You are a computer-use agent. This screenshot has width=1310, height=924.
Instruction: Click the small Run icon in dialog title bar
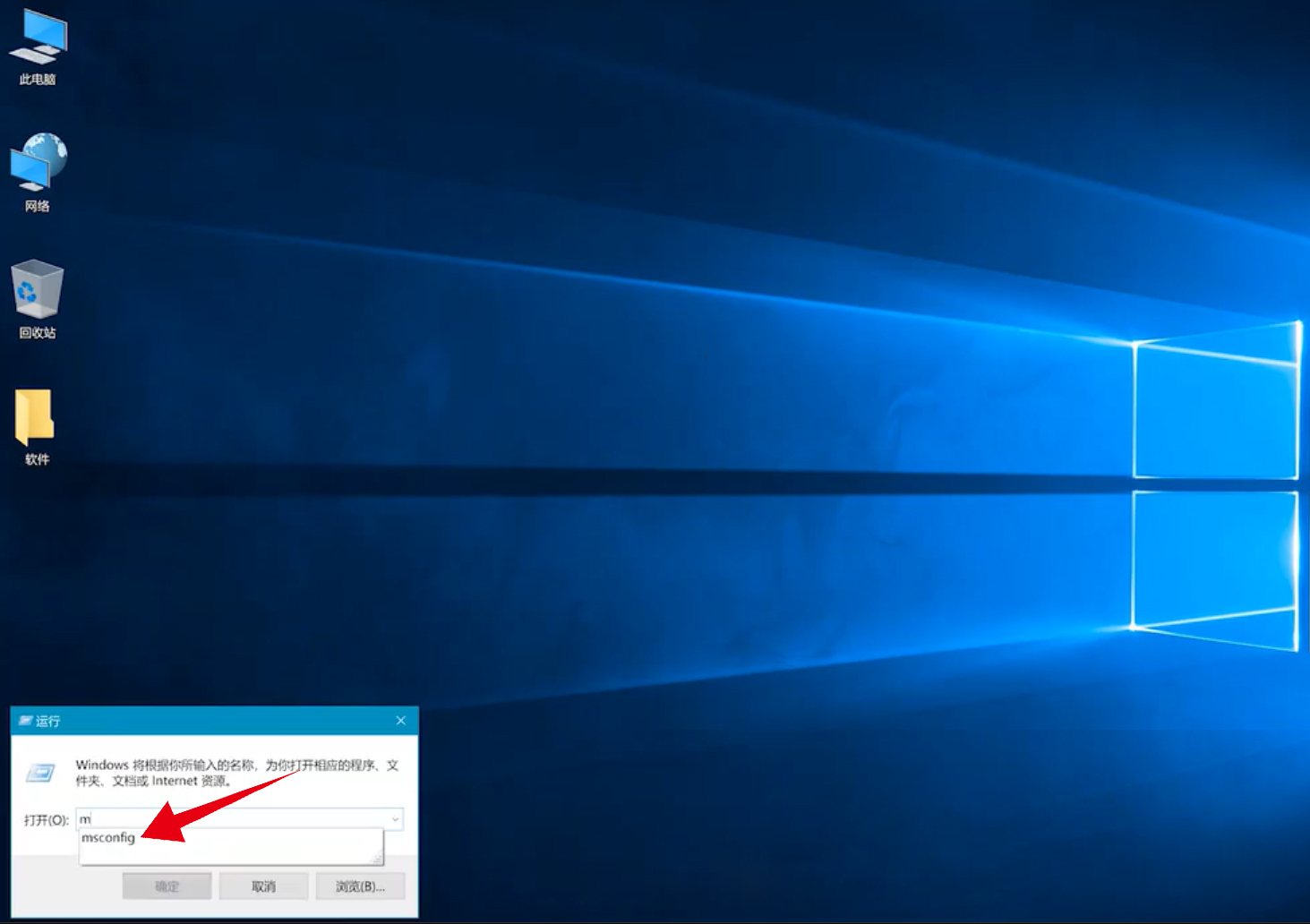pos(25,721)
